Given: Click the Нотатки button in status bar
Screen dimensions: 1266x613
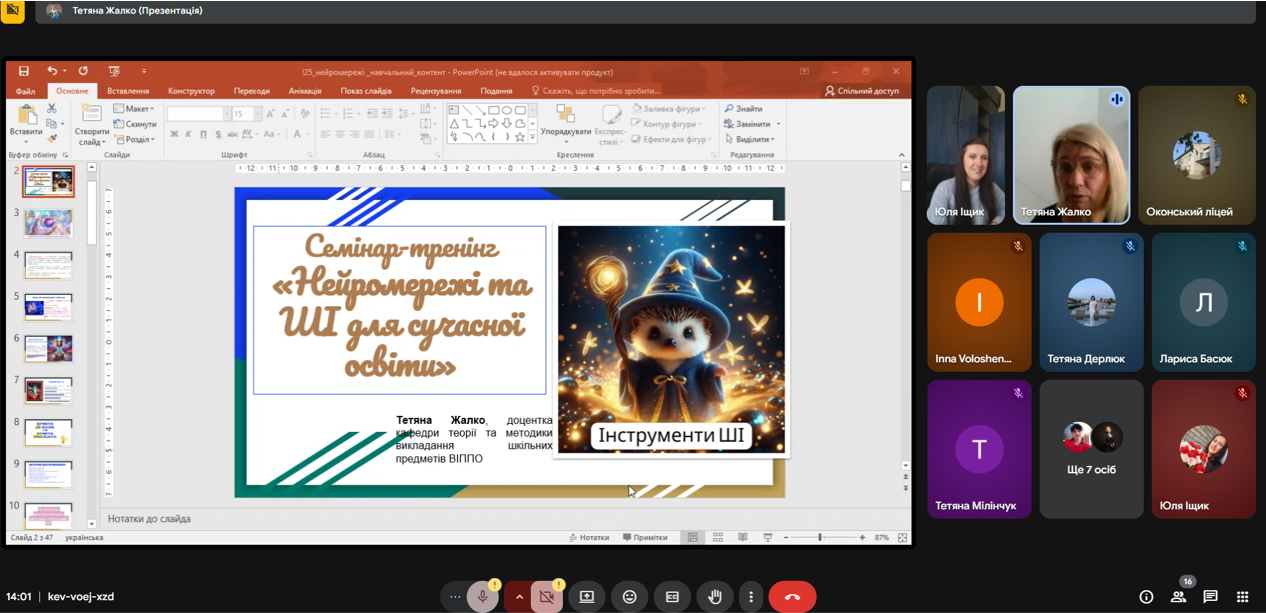Looking at the screenshot, I should pos(589,538).
